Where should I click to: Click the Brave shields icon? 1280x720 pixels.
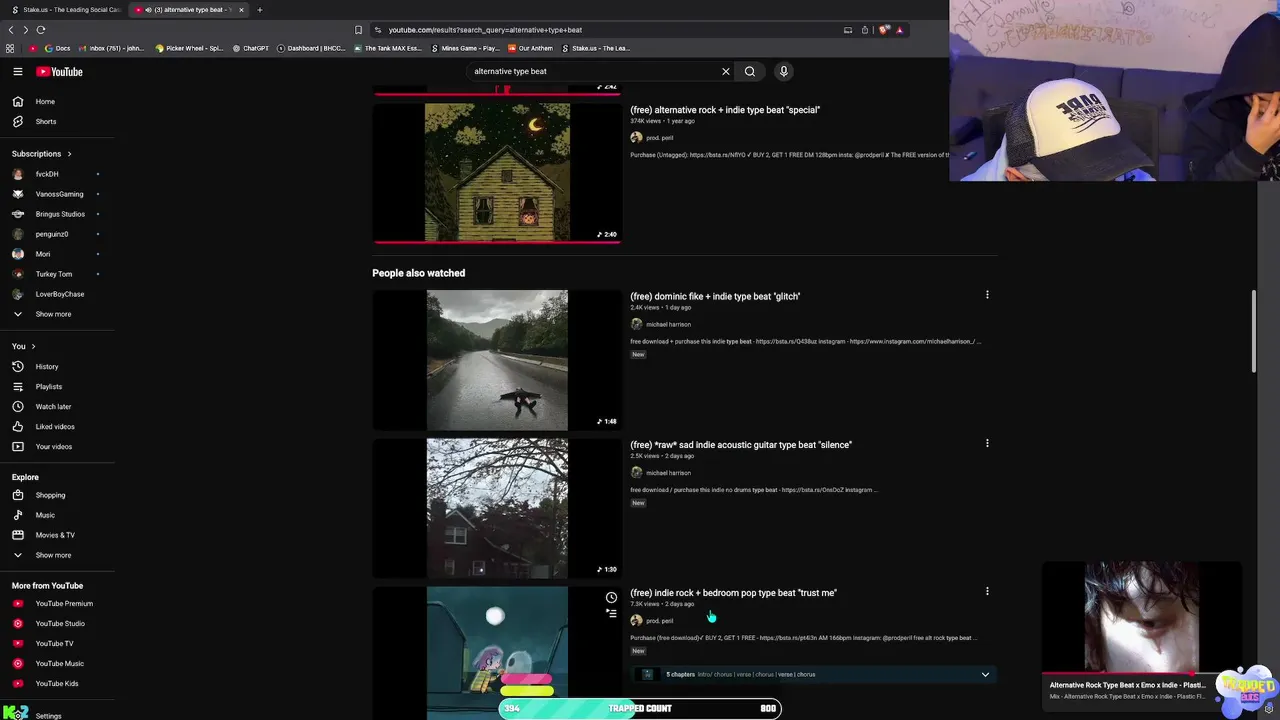coord(884,30)
